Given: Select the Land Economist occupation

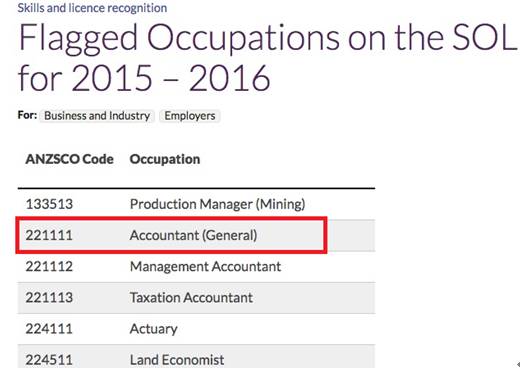Looking at the screenshot, I should tap(177, 360).
